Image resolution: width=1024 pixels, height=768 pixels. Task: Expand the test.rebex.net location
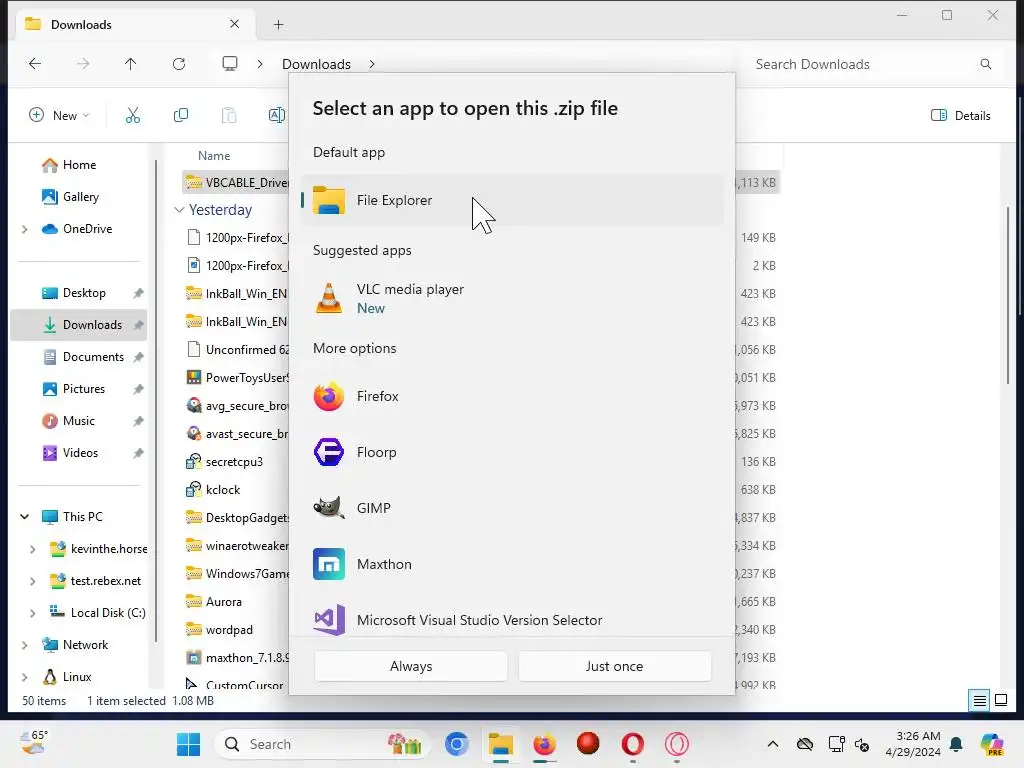coord(33,581)
